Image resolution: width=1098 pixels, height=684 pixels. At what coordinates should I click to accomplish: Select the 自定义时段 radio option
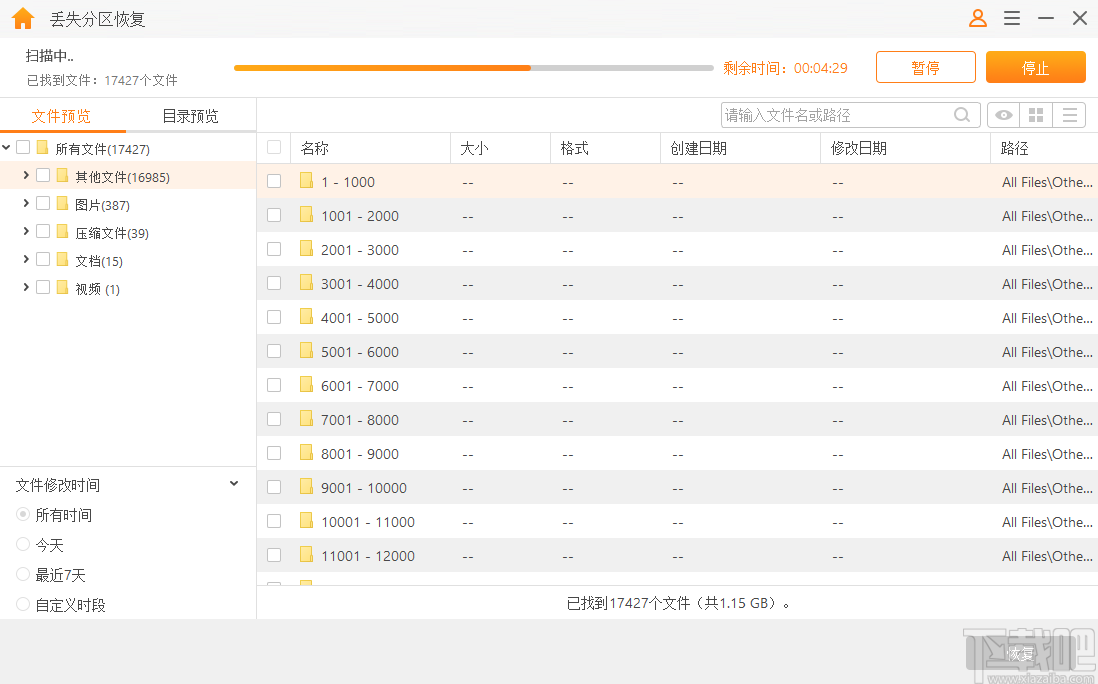pyautogui.click(x=23, y=604)
